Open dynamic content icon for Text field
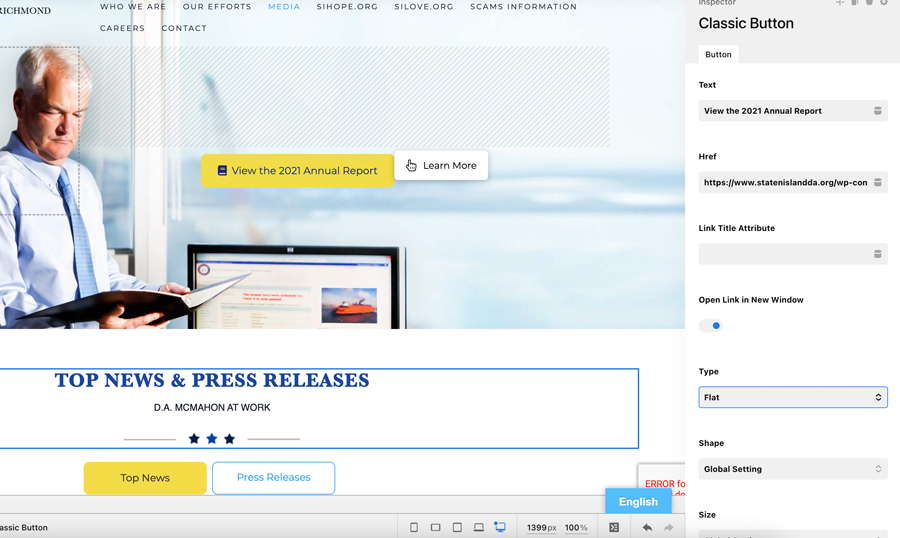 tap(878, 111)
